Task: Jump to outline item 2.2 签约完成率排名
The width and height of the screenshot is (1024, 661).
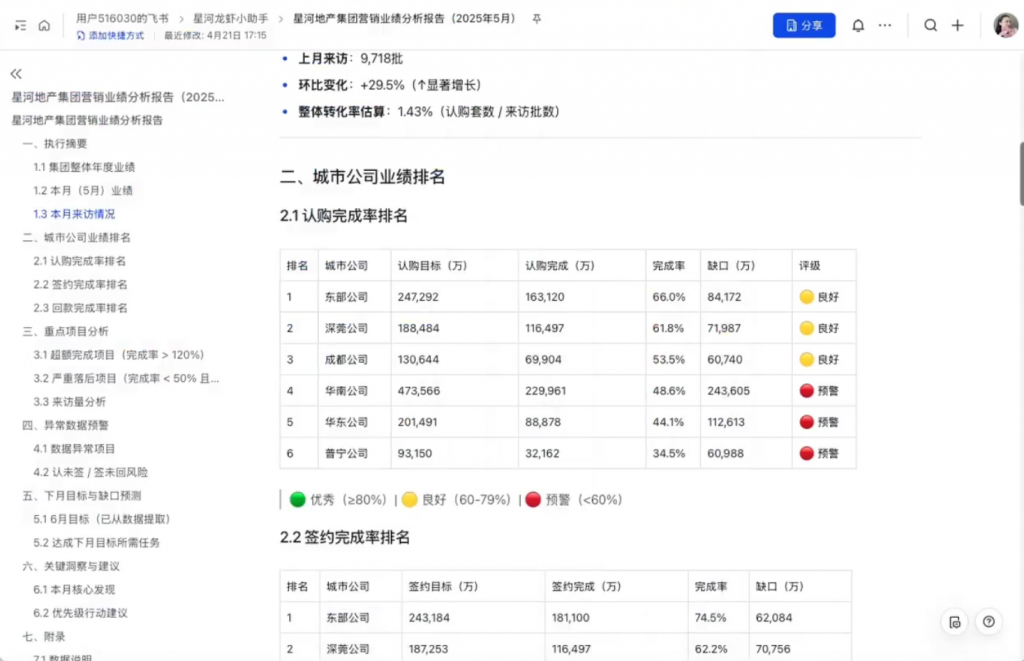Action: point(80,285)
